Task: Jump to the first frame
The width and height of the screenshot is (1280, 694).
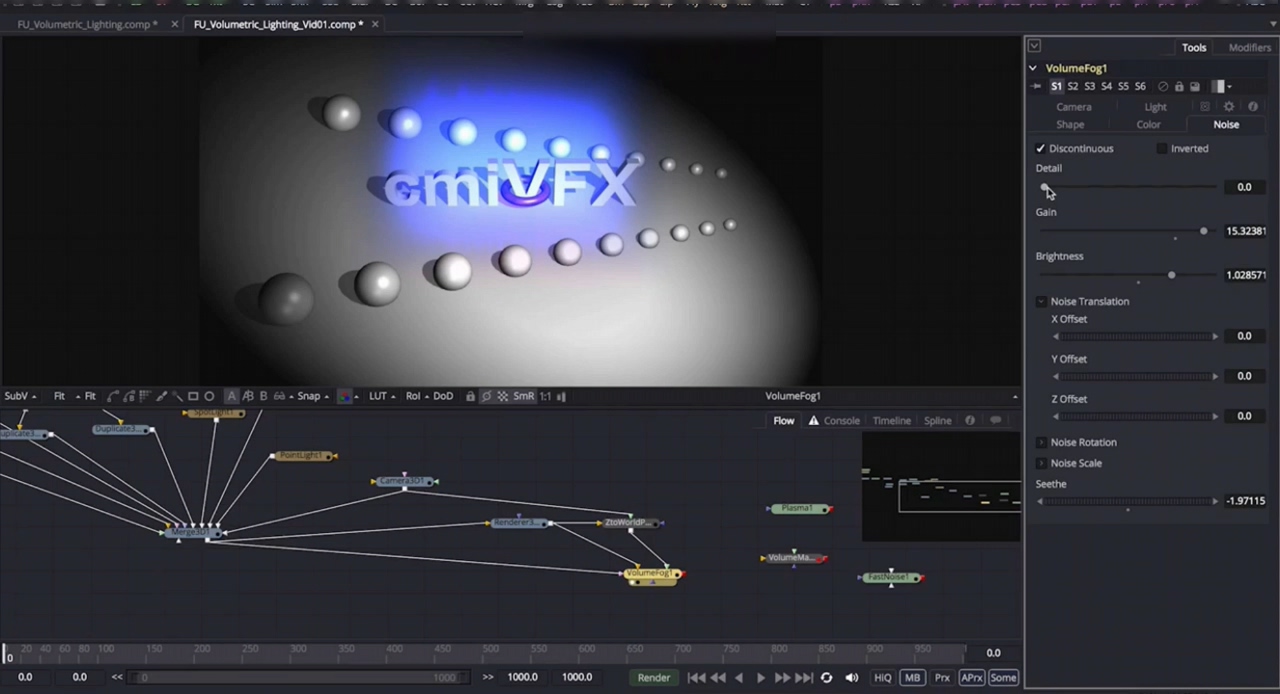Action: [x=696, y=678]
